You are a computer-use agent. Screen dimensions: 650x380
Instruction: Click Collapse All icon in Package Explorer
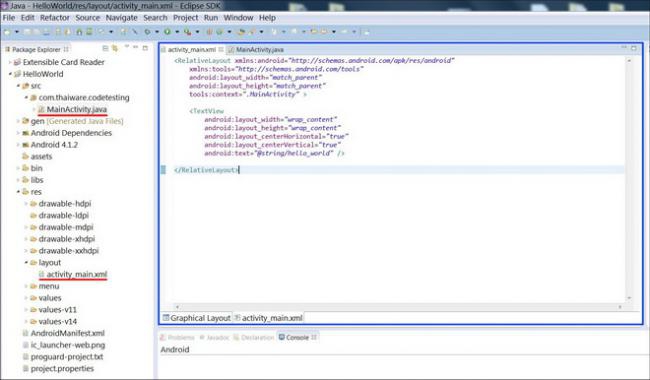pyautogui.click(x=105, y=48)
